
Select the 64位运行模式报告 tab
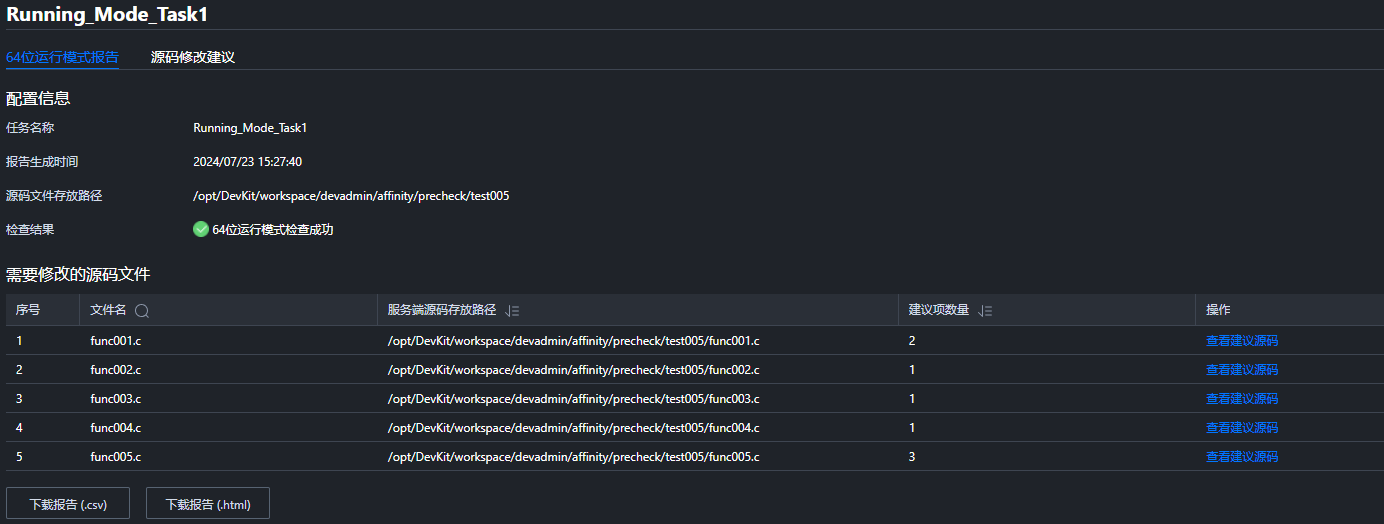click(62, 57)
